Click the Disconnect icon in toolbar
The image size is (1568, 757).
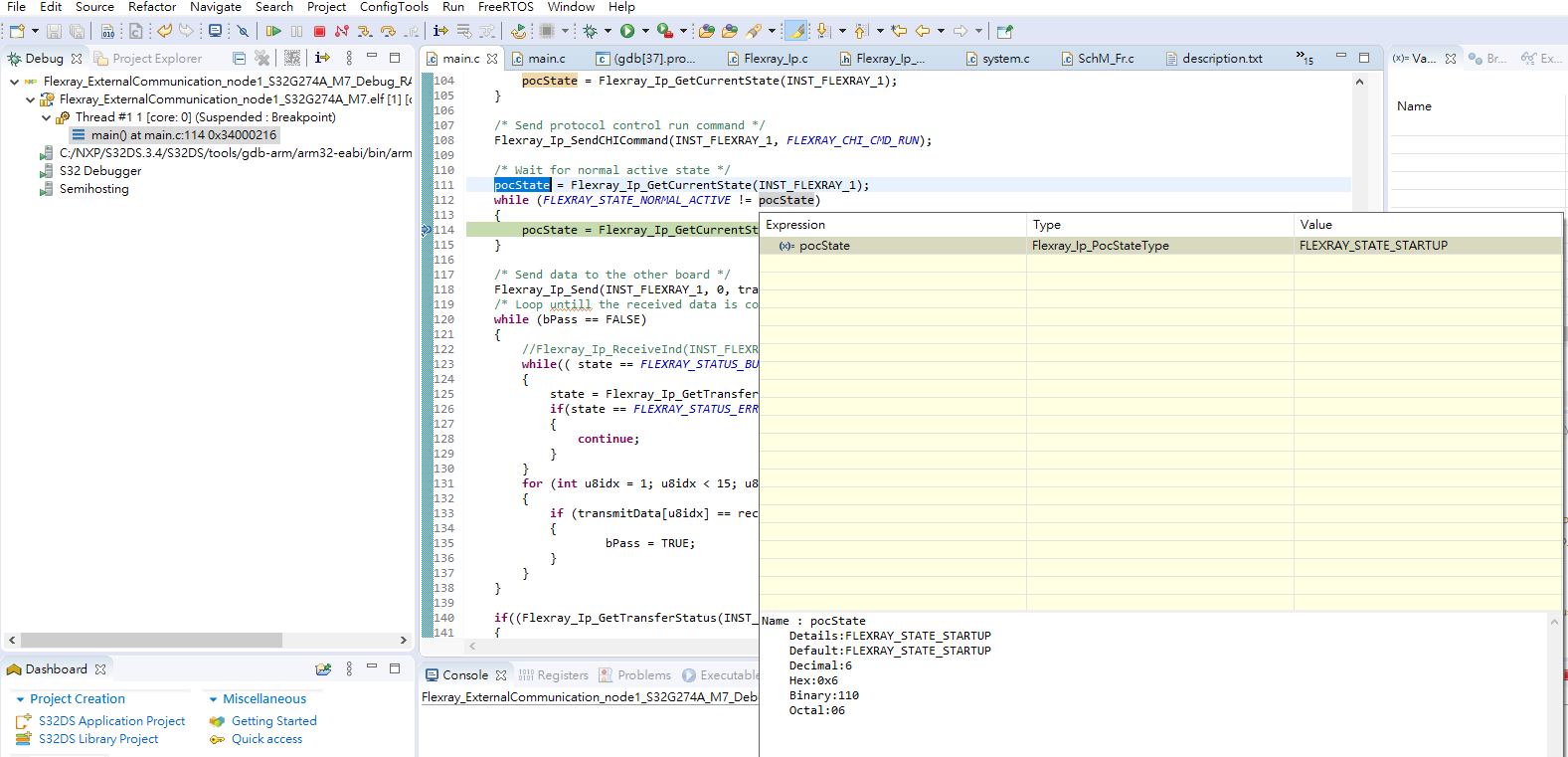click(x=342, y=32)
